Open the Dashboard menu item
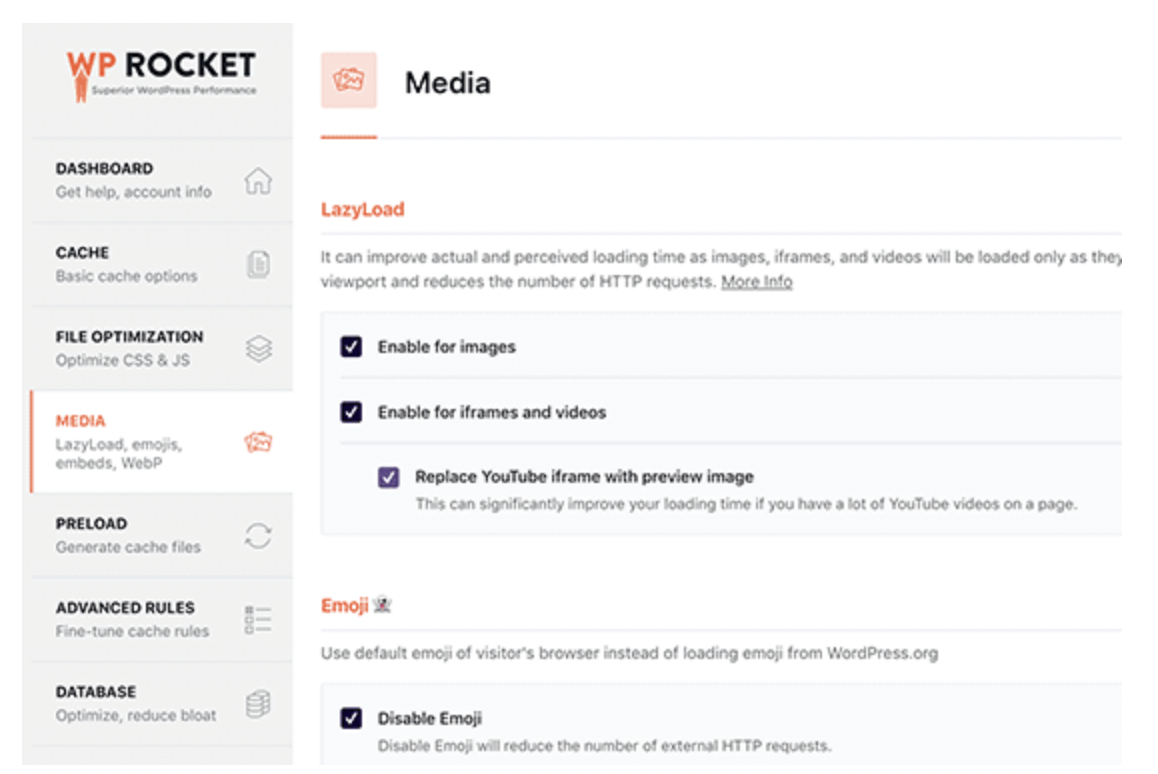Image resolution: width=1158 pixels, height=774 pixels. coord(162,180)
